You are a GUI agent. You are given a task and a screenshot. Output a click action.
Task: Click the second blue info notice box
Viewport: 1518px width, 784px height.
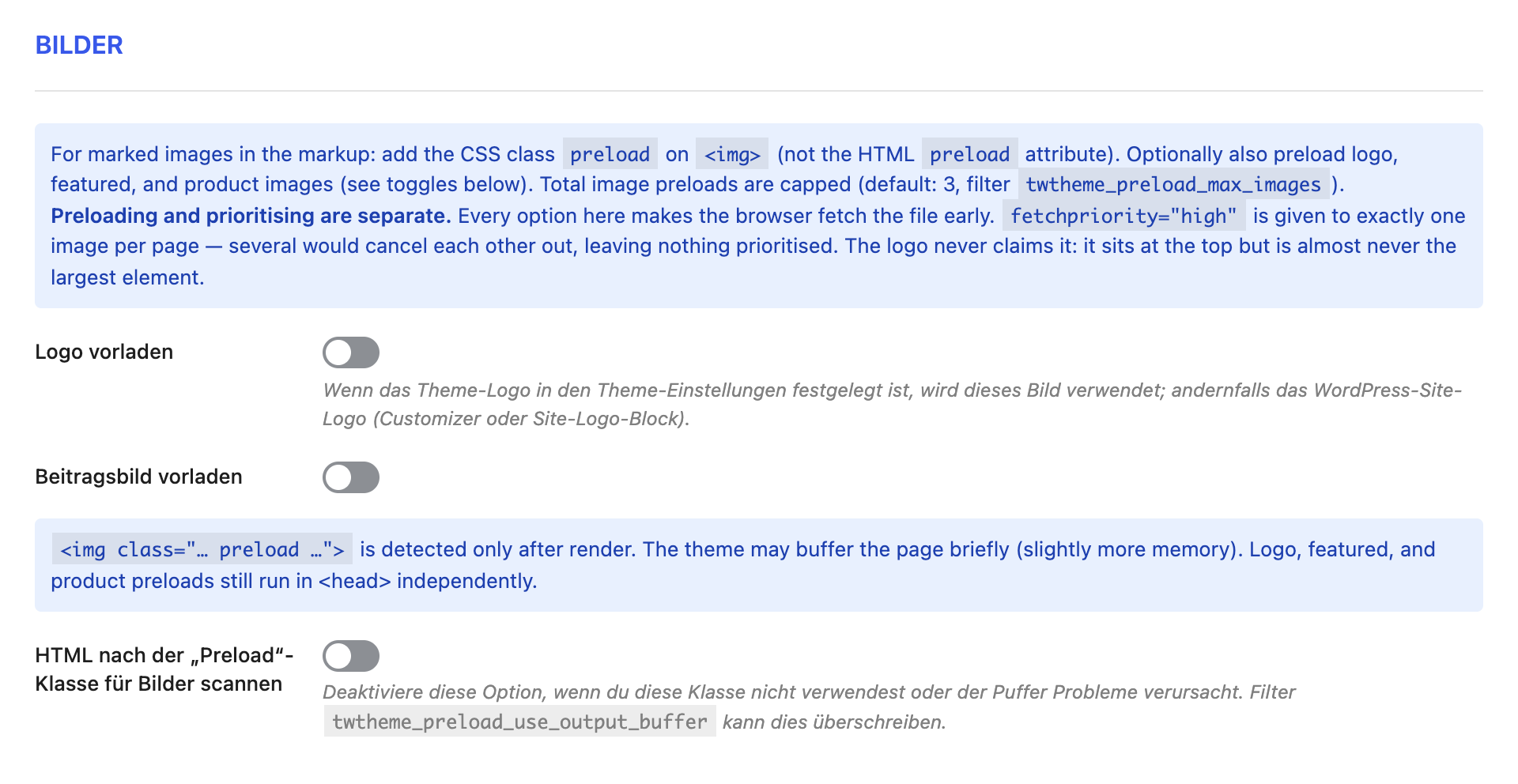[x=759, y=565]
